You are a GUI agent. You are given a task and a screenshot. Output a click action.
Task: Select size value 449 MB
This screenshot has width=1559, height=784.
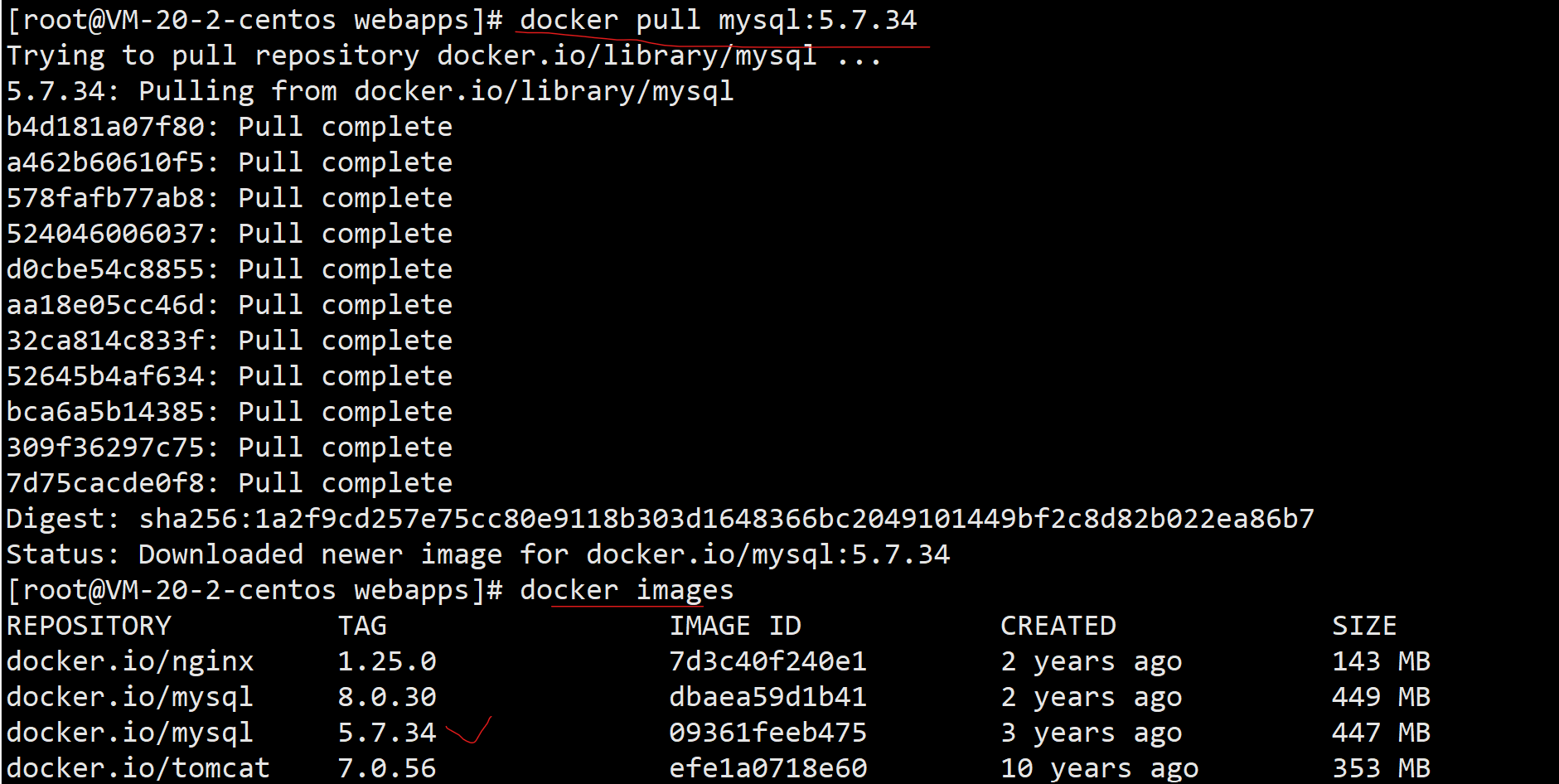click(x=1381, y=697)
